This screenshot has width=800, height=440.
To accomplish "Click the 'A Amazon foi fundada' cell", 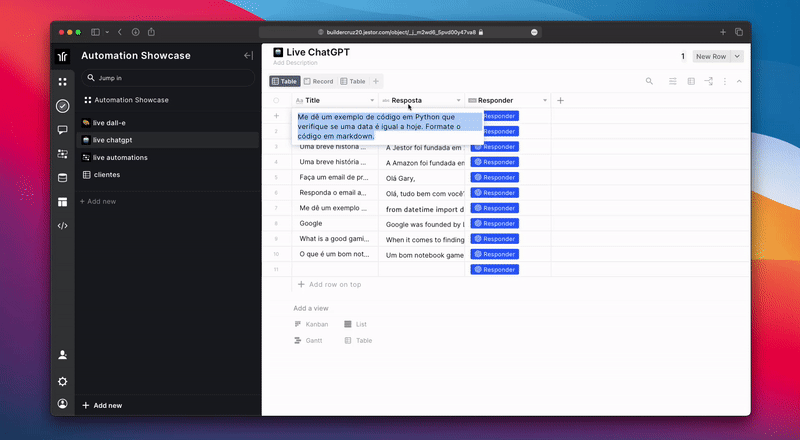I will (x=421, y=162).
